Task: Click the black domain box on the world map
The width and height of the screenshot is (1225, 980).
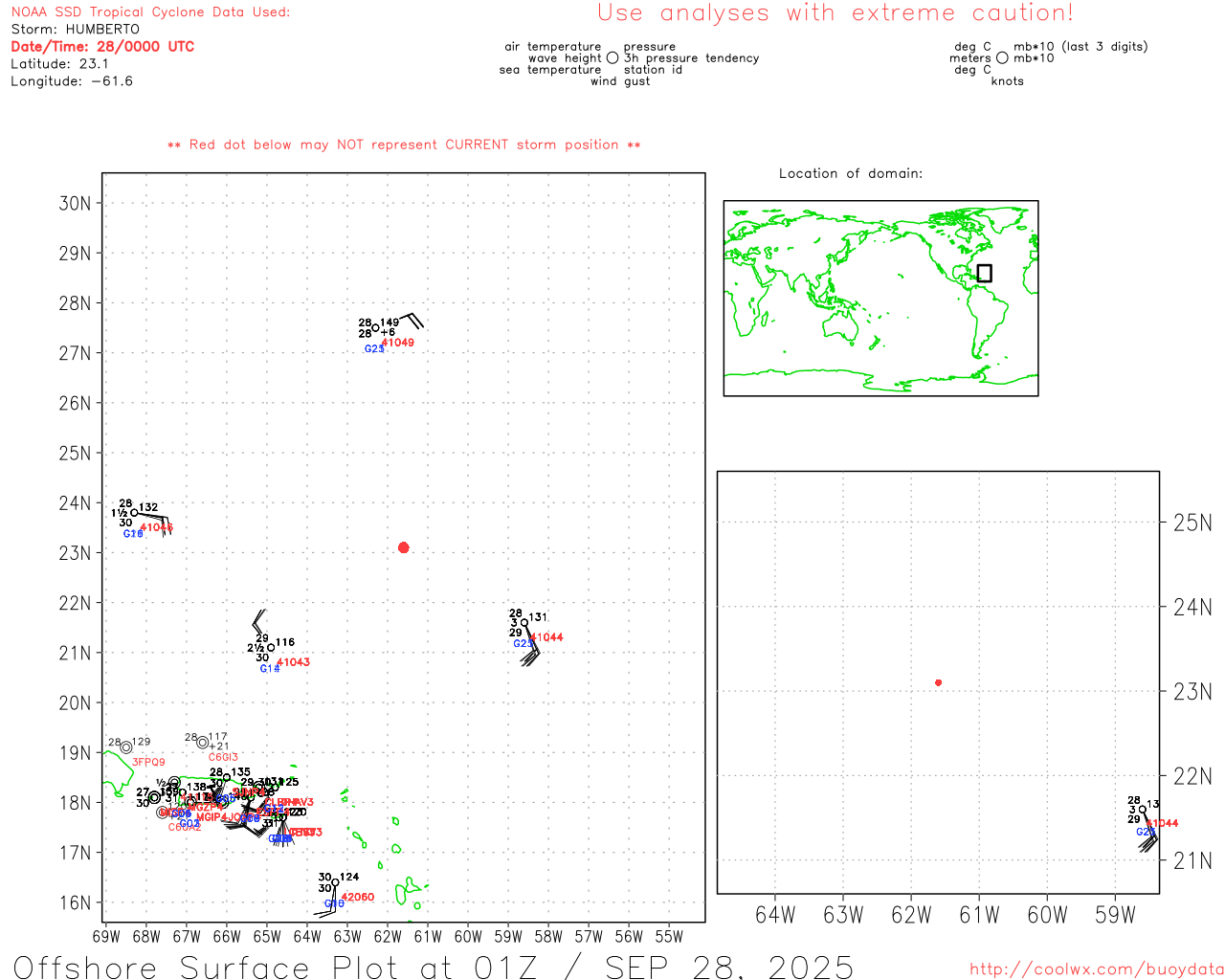Action: pyautogui.click(x=984, y=273)
